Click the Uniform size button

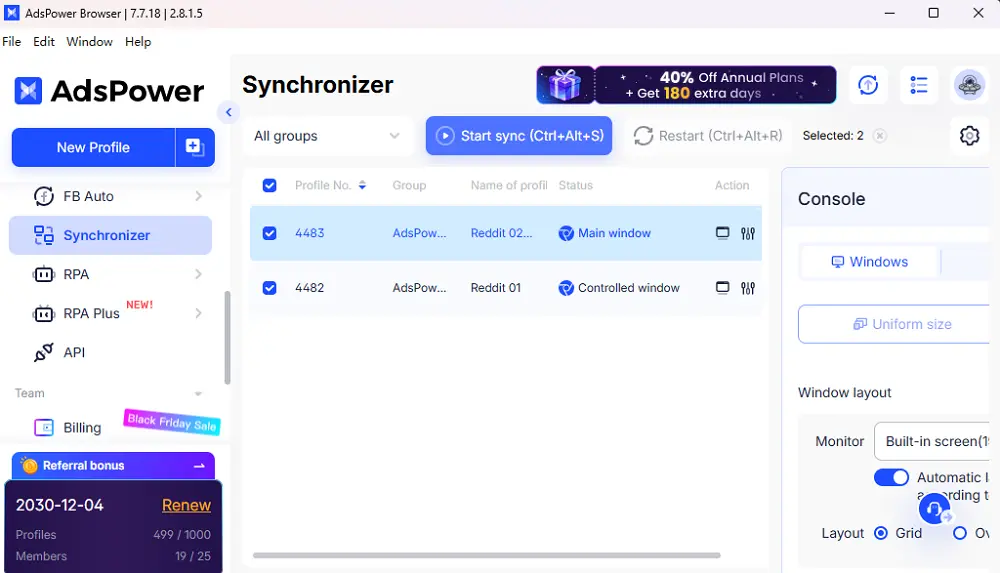pyautogui.click(x=894, y=324)
